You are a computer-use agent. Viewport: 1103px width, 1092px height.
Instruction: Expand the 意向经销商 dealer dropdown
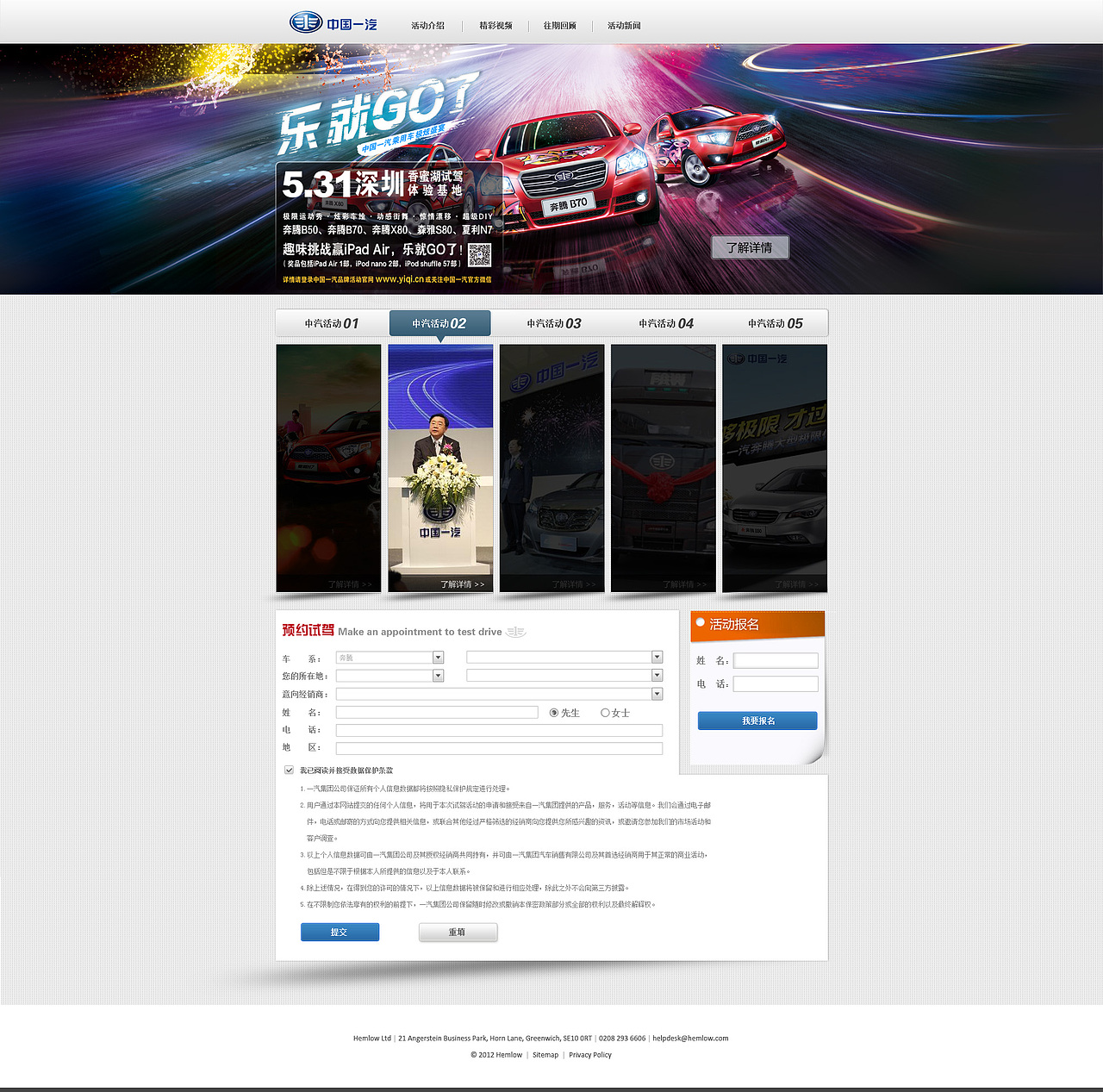point(657,693)
